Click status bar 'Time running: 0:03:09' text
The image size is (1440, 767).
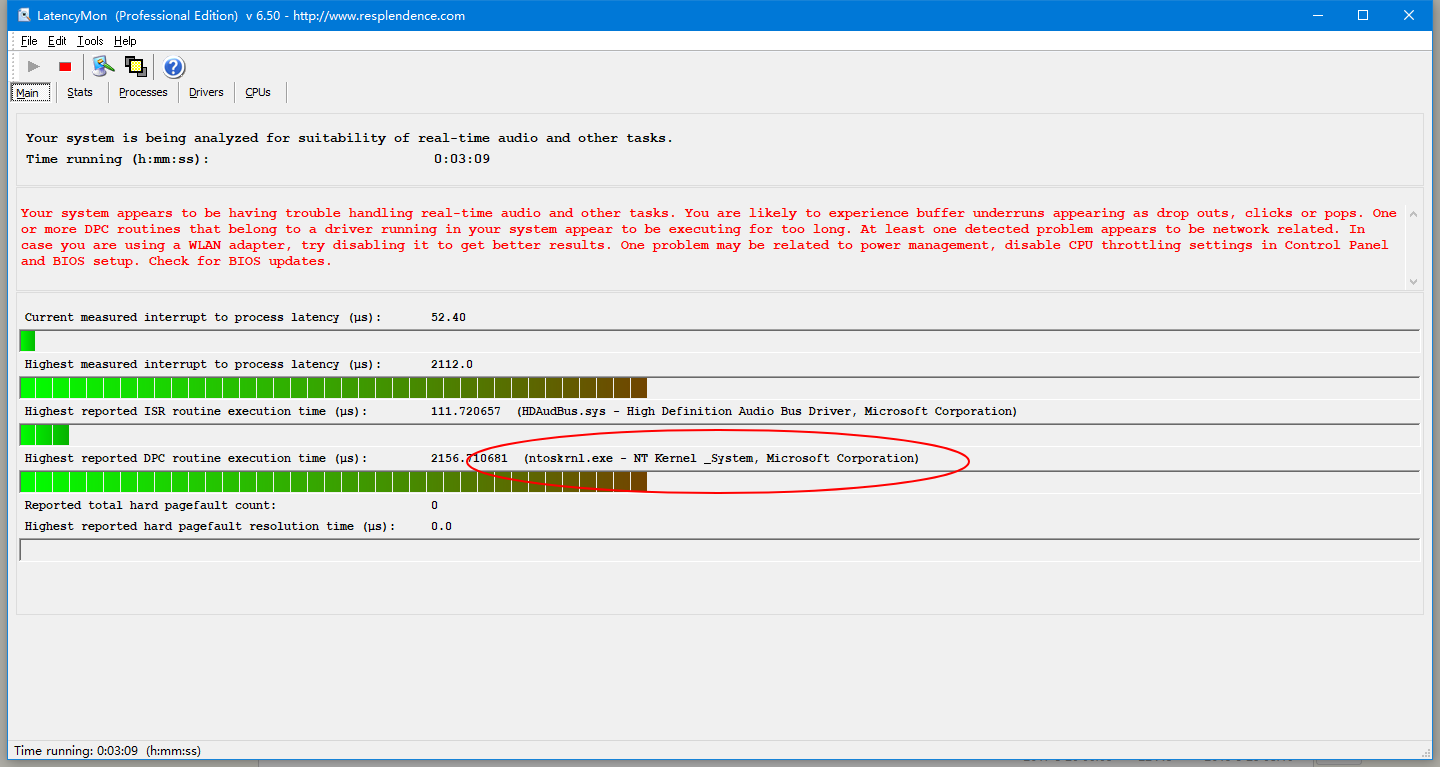[107, 751]
